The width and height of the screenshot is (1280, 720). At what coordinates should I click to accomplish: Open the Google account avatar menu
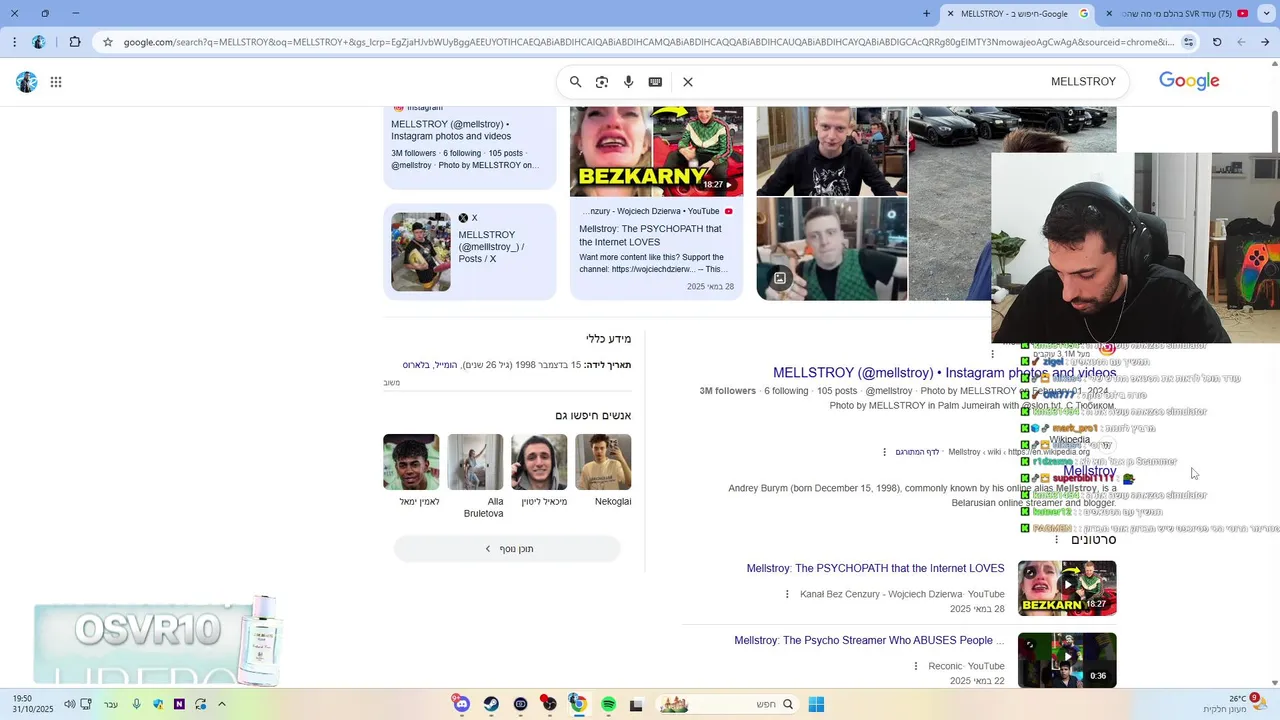[27, 82]
